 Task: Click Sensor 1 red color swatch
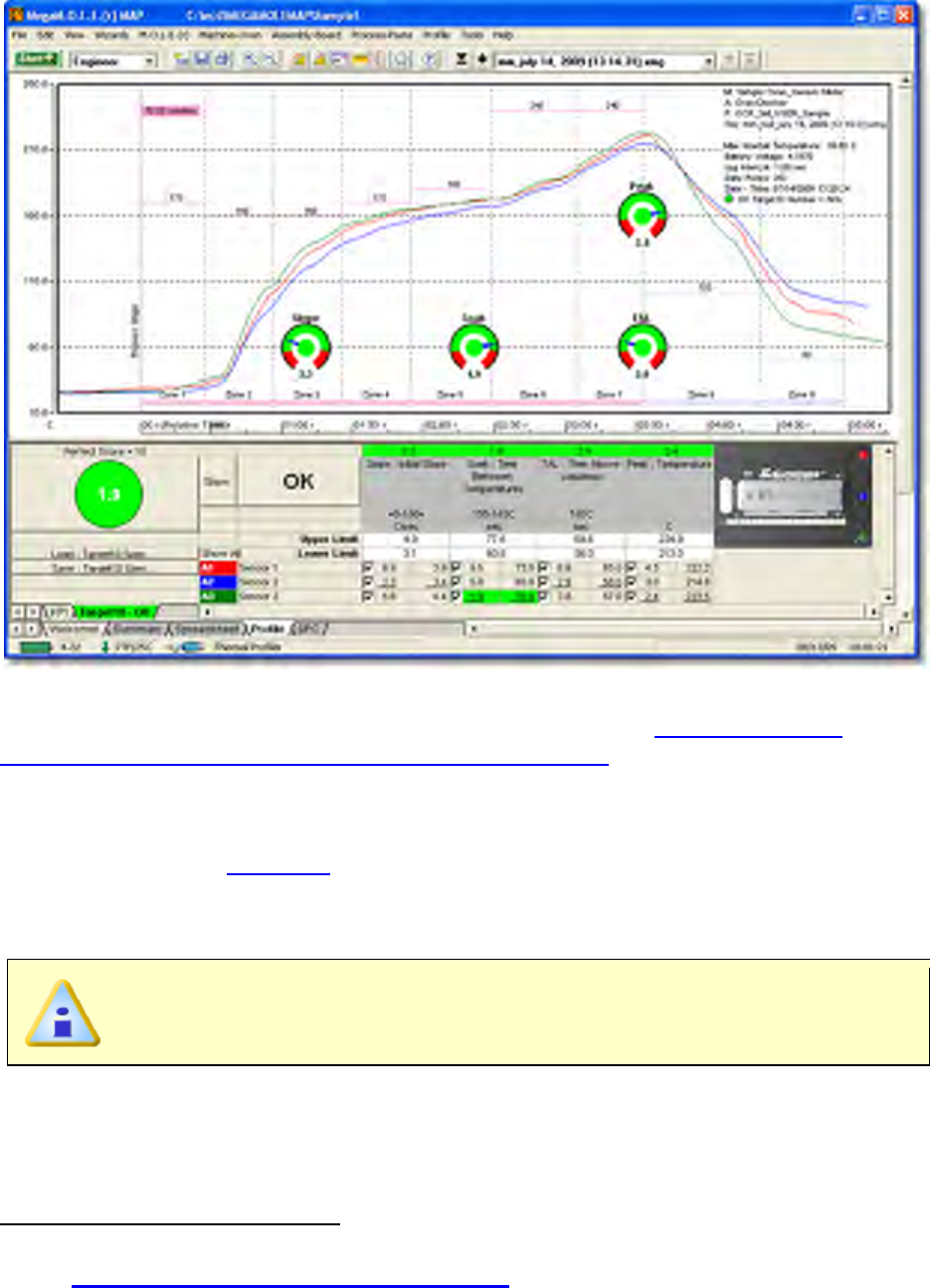[x=218, y=567]
